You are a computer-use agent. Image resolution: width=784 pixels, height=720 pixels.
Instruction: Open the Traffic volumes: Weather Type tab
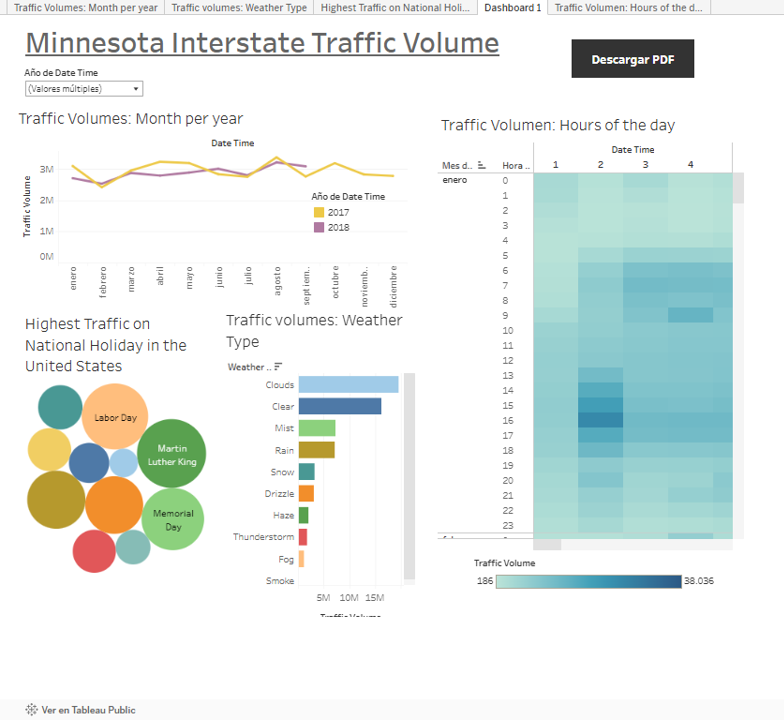(239, 7)
